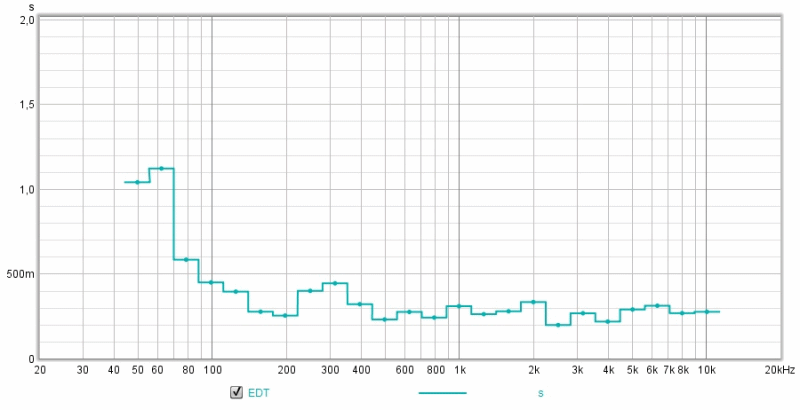This screenshot has width=800, height=410.
Task: Click the 4k frequency axis label
Action: pos(608,370)
